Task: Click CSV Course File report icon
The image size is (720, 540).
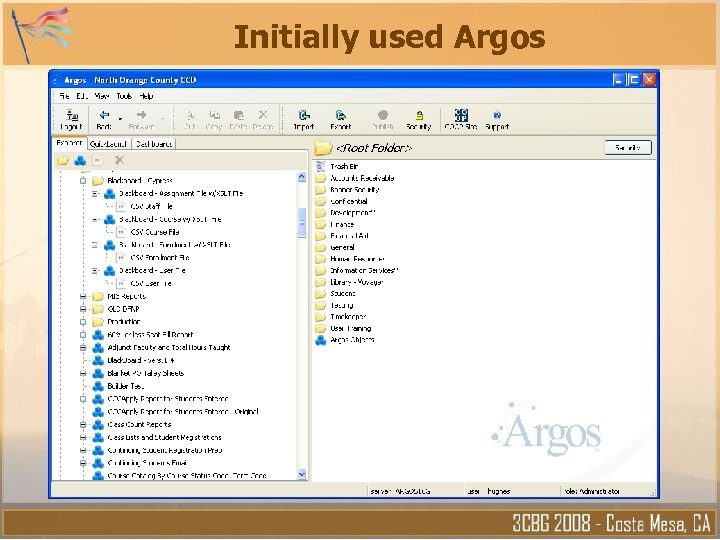Action: pos(121,232)
